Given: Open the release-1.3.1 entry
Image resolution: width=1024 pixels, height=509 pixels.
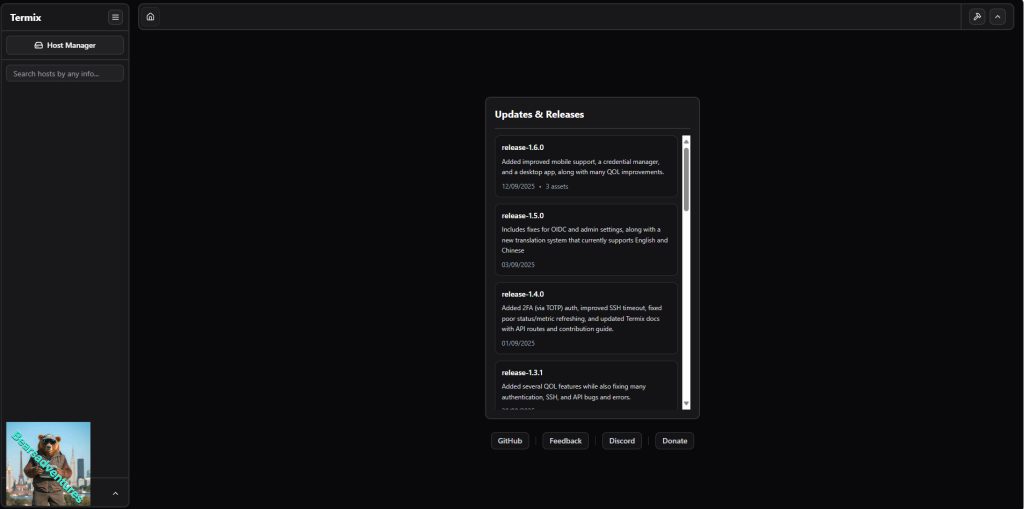Looking at the screenshot, I should pyautogui.click(x=587, y=386).
